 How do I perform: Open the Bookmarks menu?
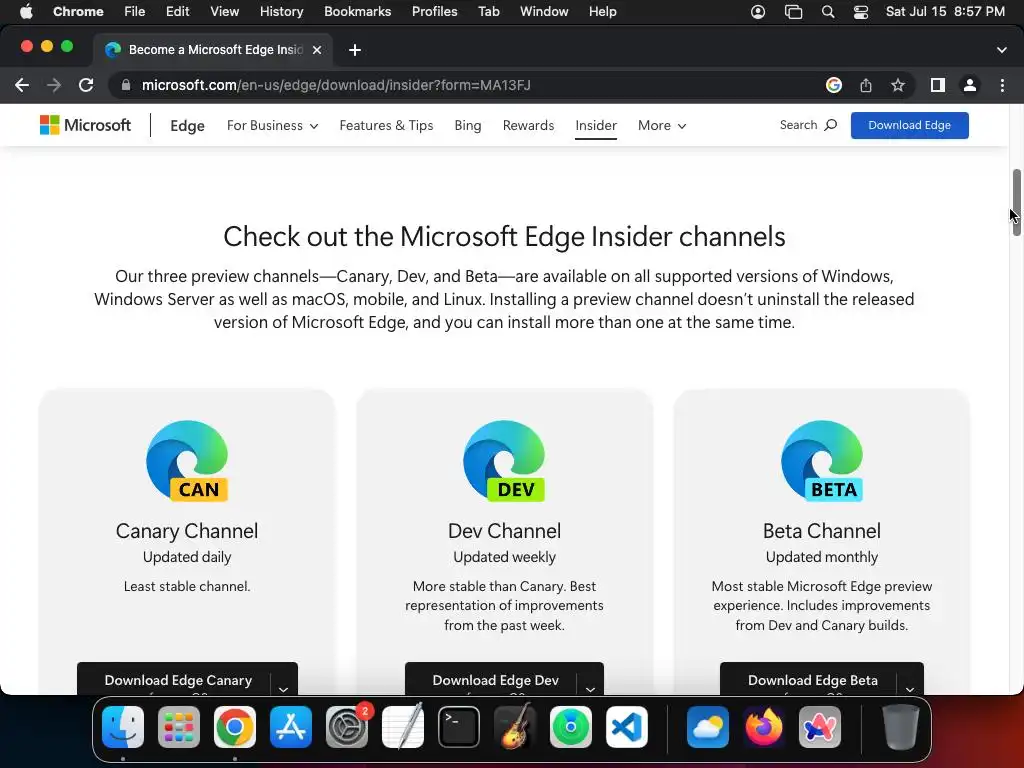point(357,12)
